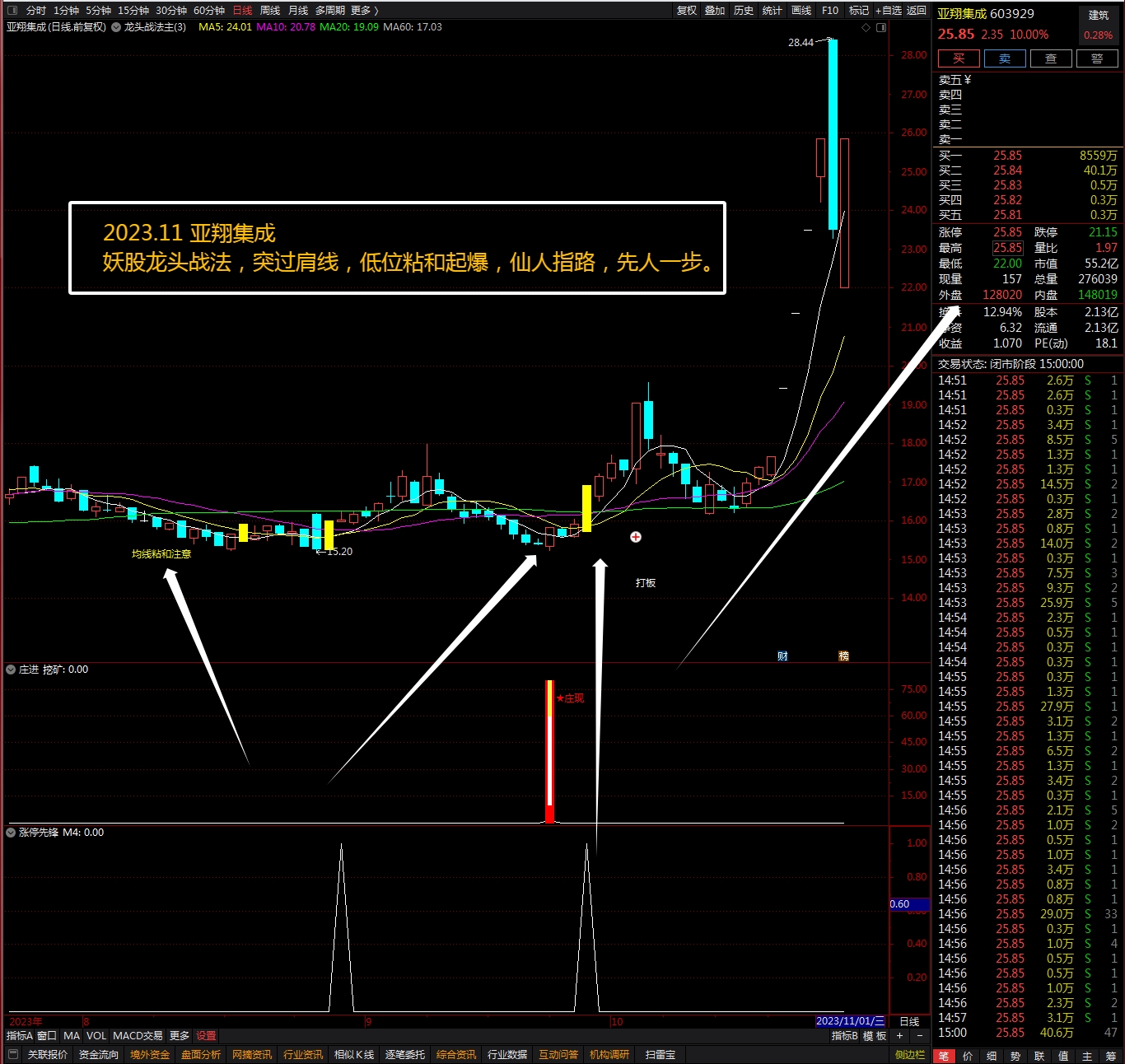This screenshot has width=1125, height=1064.
Task: Add stock via +自选 button
Action: point(889,11)
